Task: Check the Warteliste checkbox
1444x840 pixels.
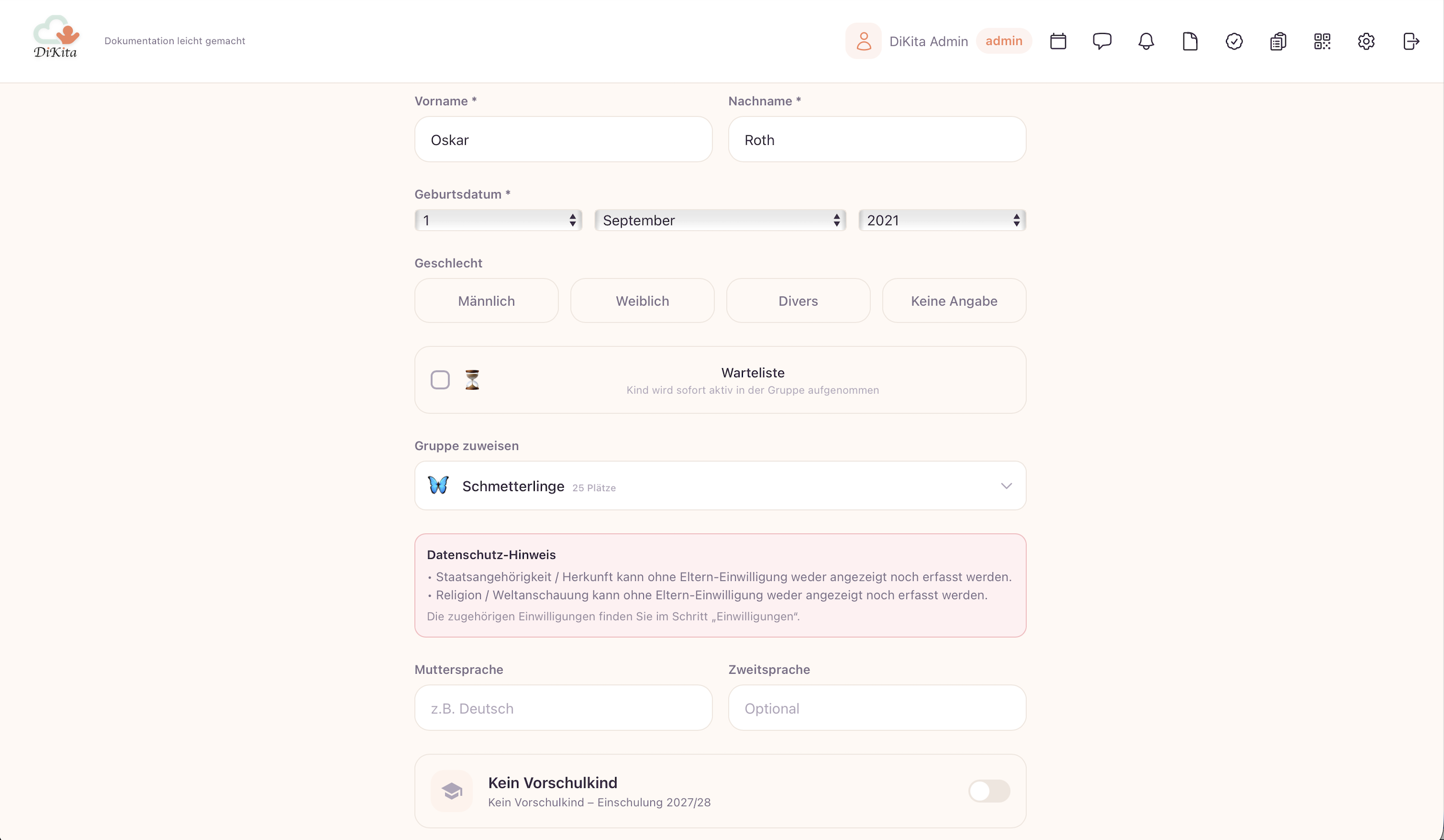Action: [x=440, y=380]
